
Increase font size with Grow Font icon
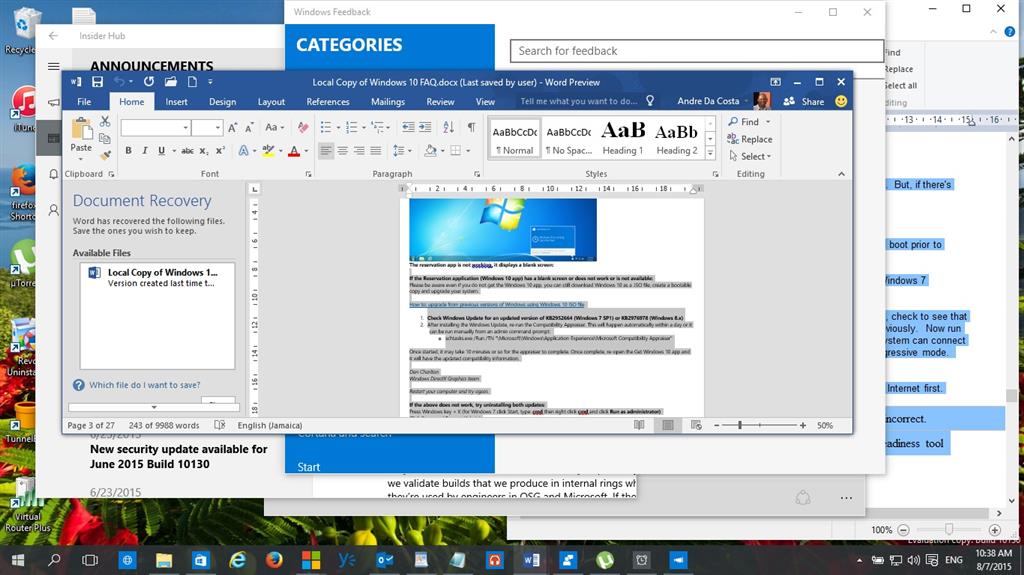point(232,127)
